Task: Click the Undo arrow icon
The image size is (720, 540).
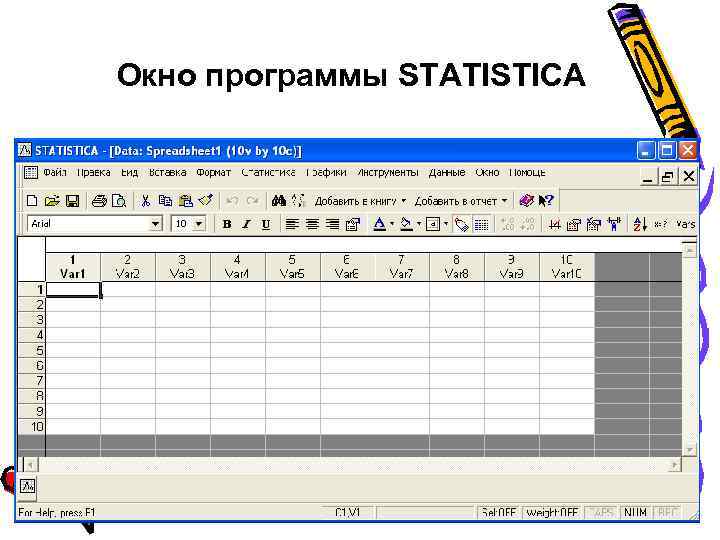Action: (232, 201)
